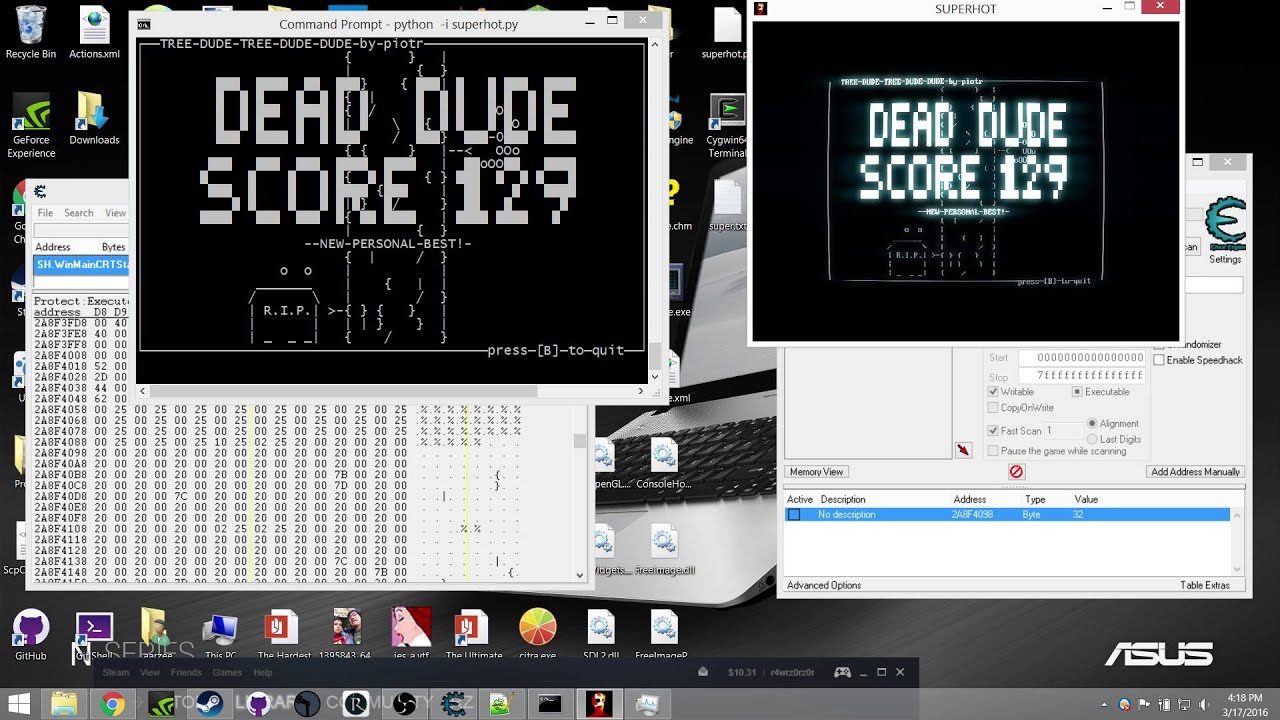1280x720 pixels.
Task: Tick the Enable Speedhack checkbox
Action: tap(1159, 360)
